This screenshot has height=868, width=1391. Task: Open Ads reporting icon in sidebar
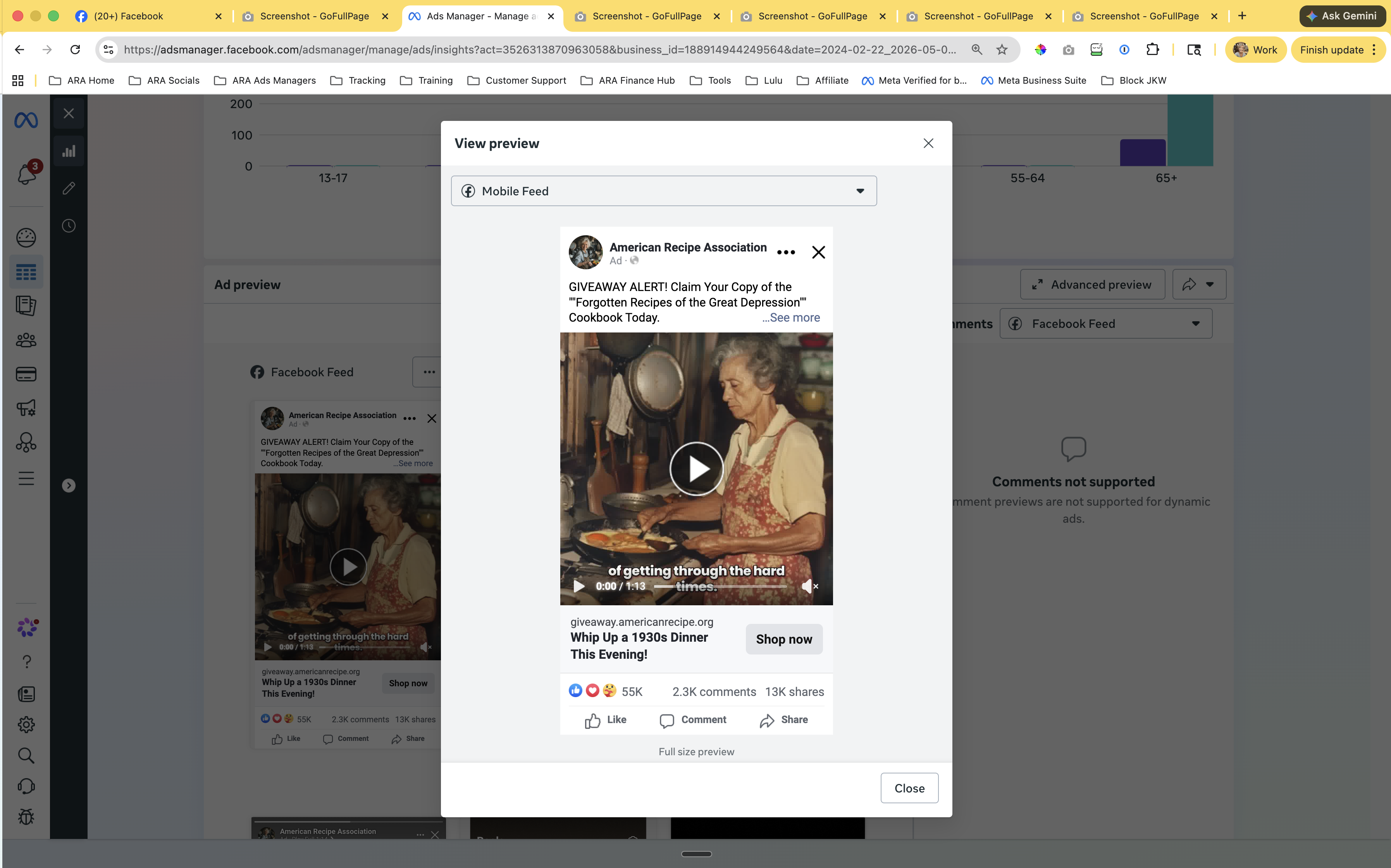point(26,305)
